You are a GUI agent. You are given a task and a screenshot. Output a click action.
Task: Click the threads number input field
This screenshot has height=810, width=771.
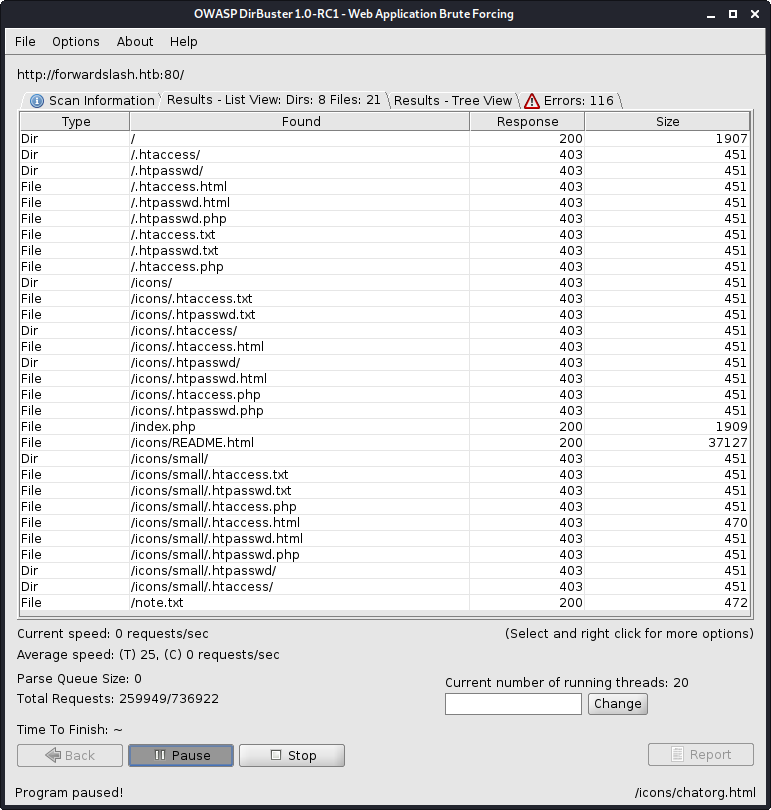pos(513,704)
